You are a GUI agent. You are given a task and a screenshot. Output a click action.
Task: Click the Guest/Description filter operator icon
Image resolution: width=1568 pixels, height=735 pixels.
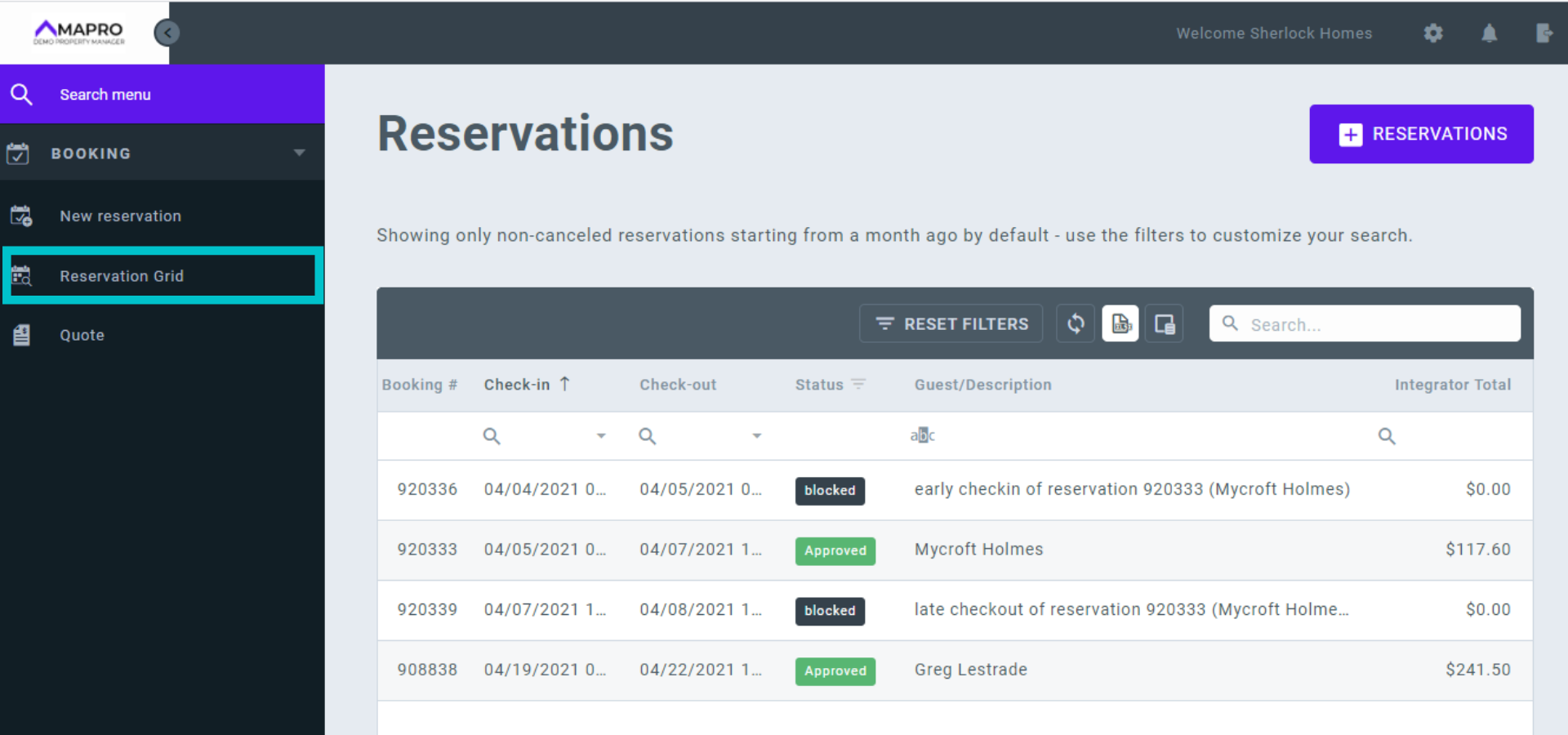922,435
